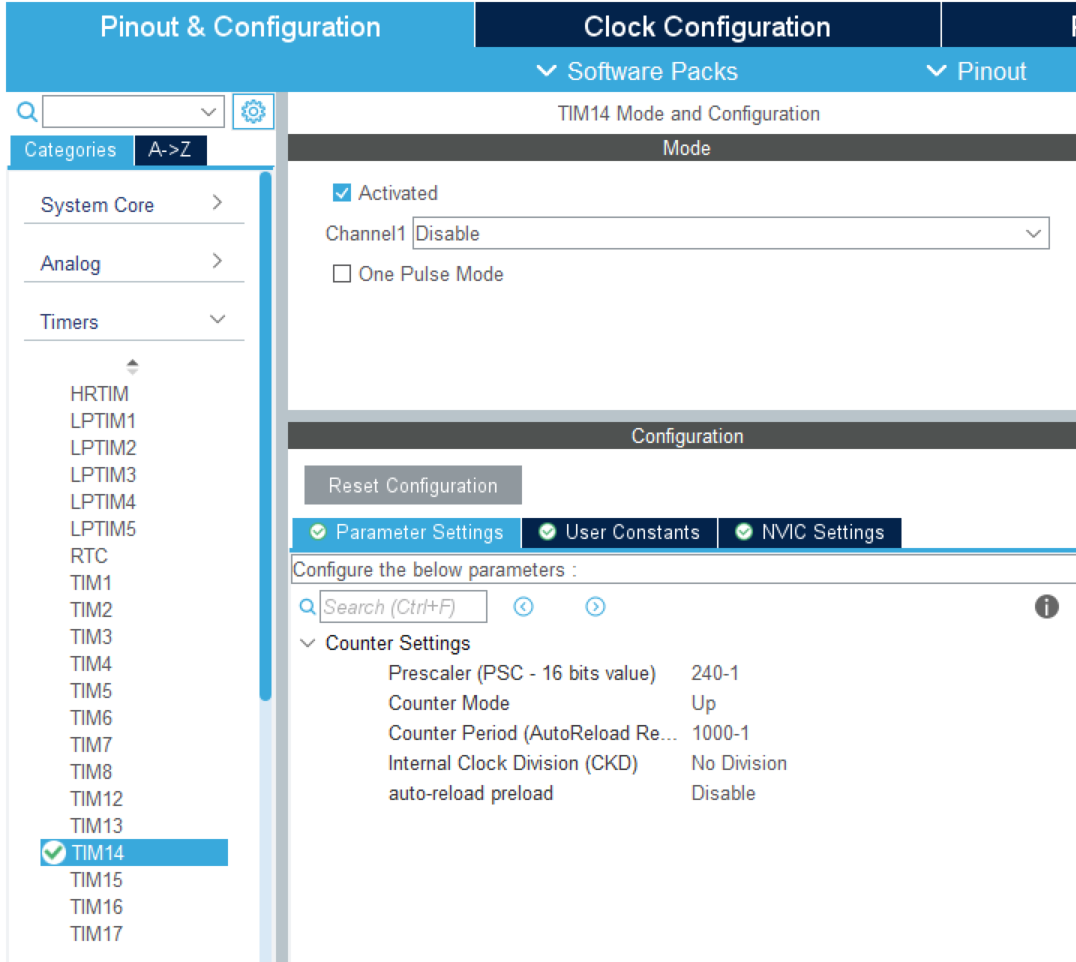Click the Reset Configuration button
The width and height of the screenshot is (1076, 962).
[x=412, y=486]
